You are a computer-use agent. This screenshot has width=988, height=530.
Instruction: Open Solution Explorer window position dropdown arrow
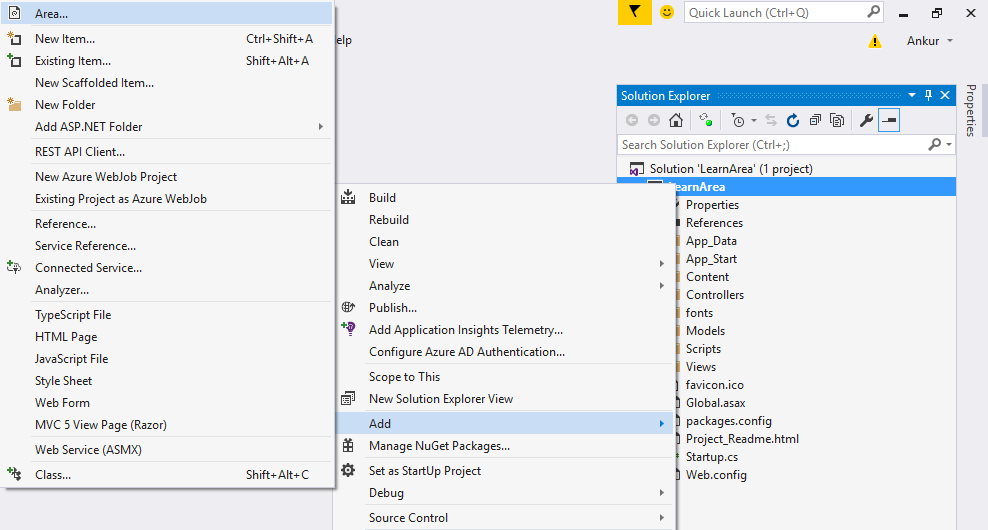click(x=912, y=95)
